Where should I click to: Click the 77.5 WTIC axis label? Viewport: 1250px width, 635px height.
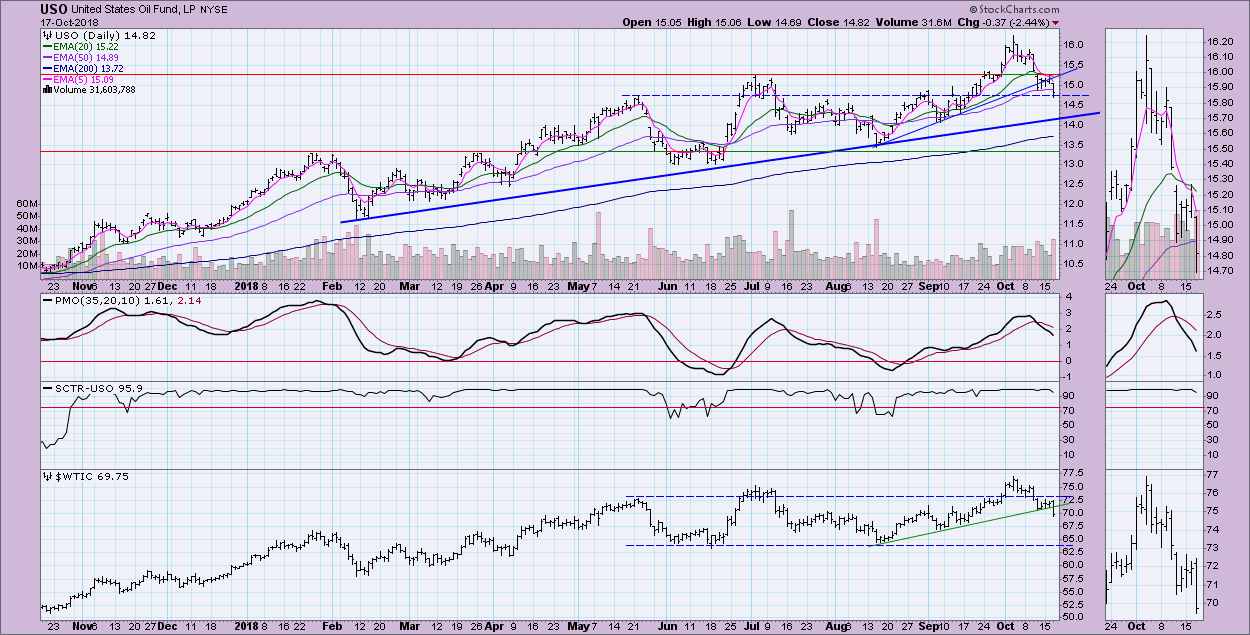1073,472
